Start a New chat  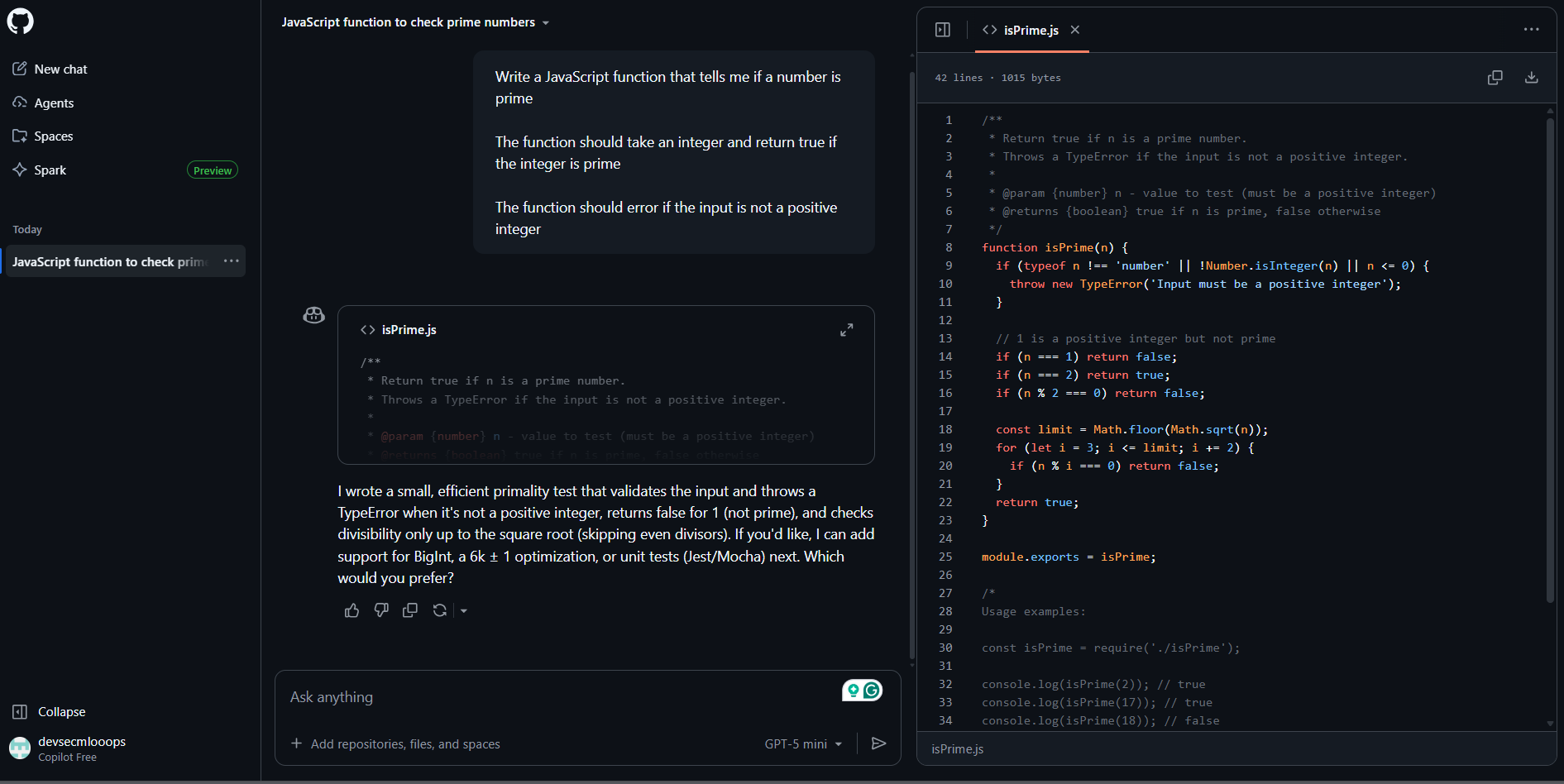60,69
